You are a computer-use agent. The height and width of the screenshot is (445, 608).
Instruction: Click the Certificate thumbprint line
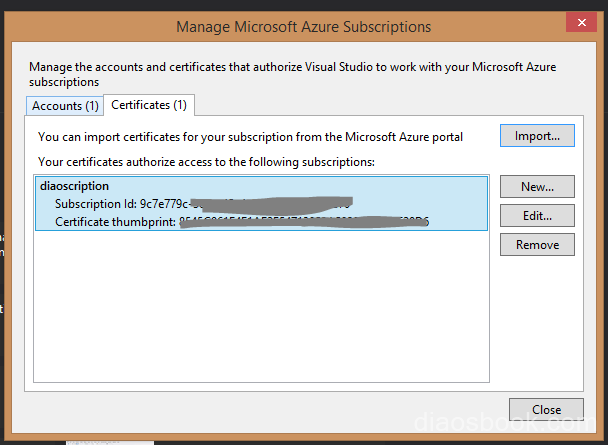pos(242,222)
